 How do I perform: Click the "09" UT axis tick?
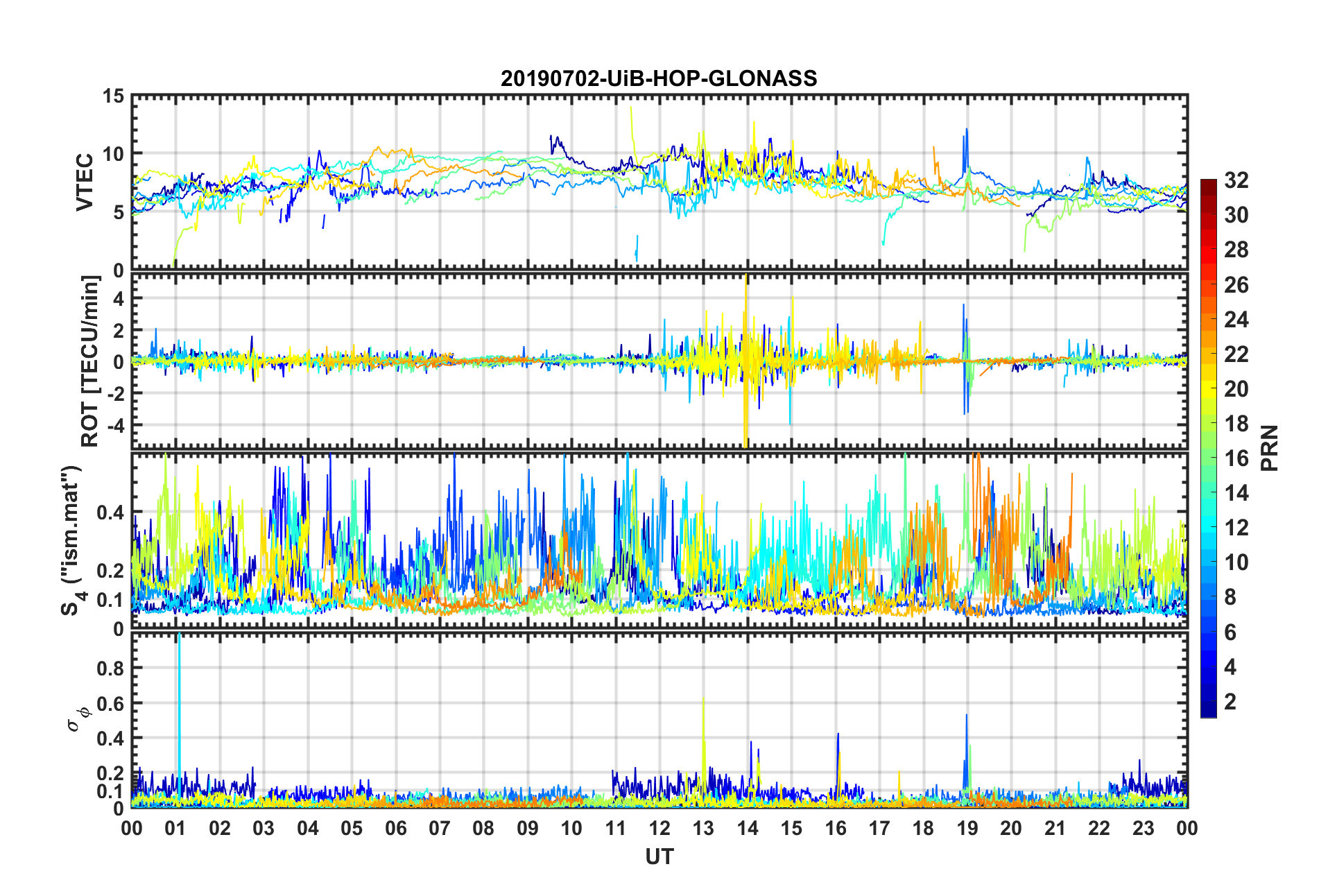[528, 828]
